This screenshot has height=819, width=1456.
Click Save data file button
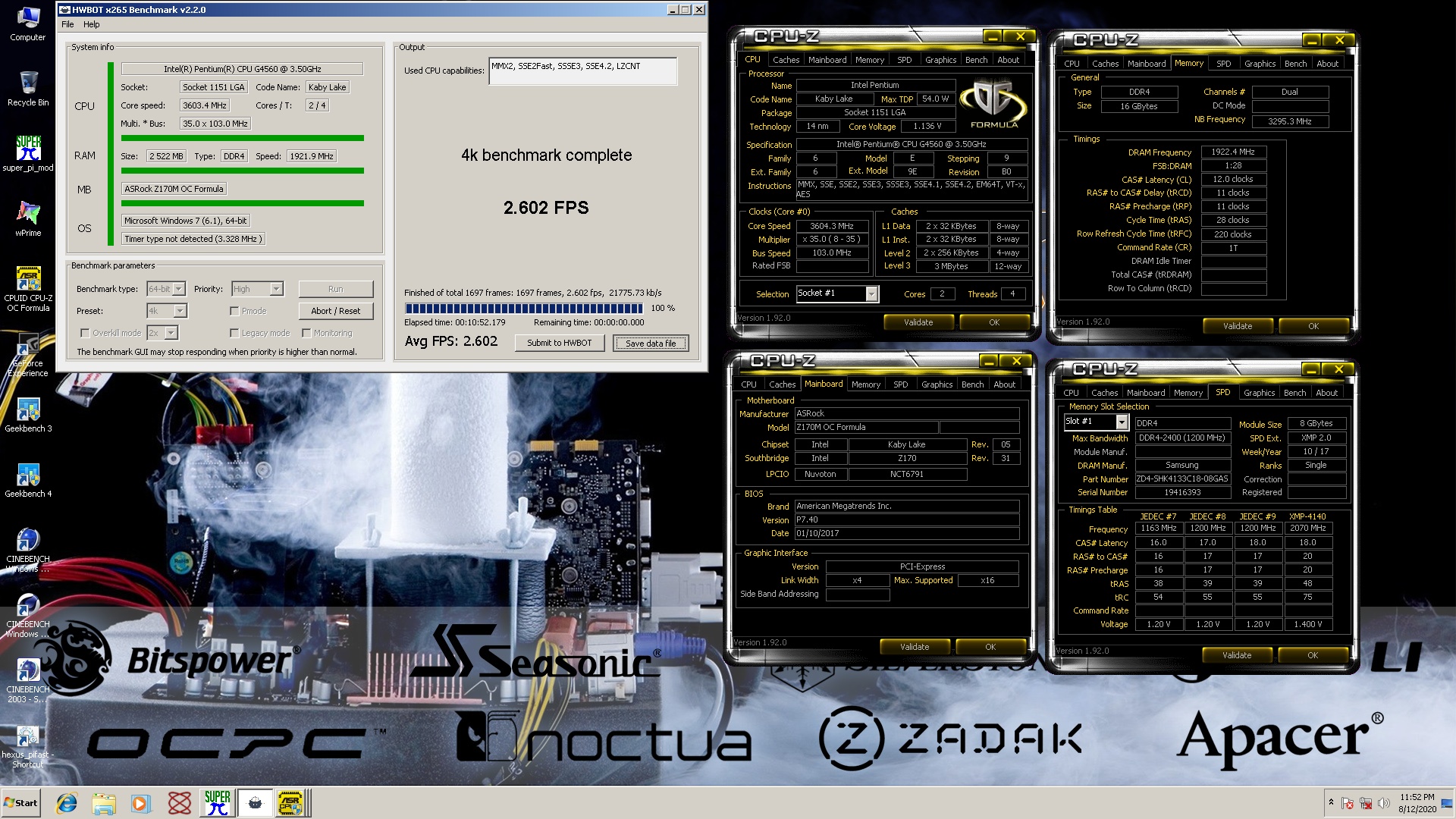click(651, 343)
